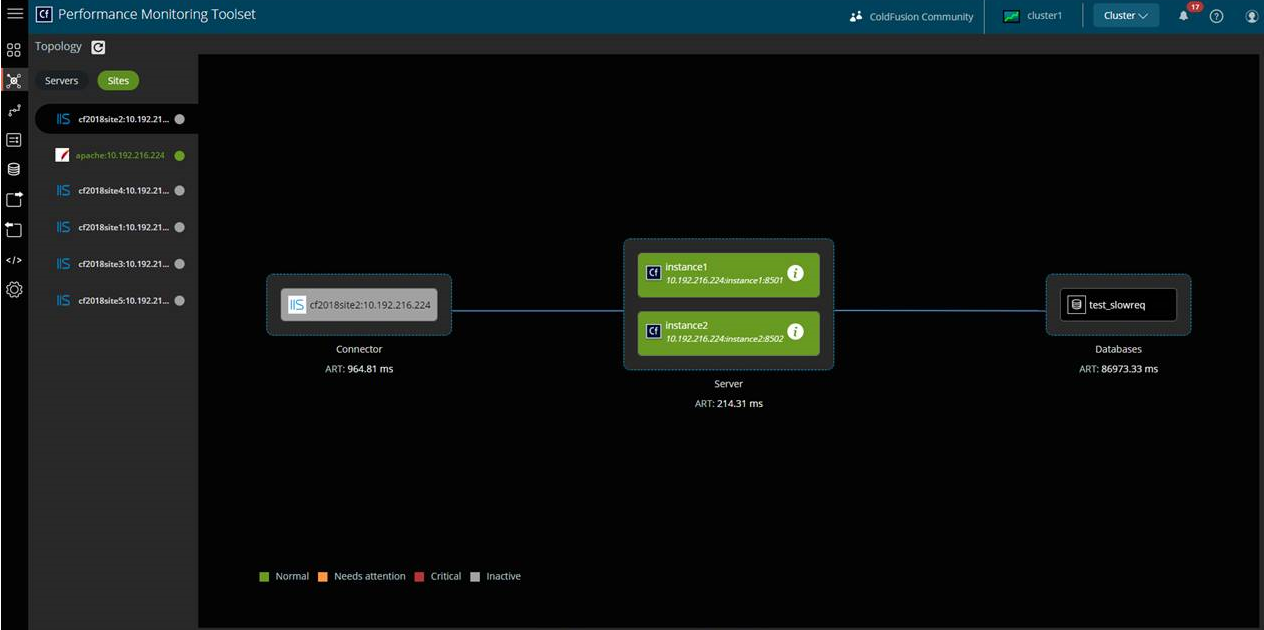Image resolution: width=1264 pixels, height=630 pixels.
Task: Switch to the Sites tab
Action: click(x=118, y=81)
